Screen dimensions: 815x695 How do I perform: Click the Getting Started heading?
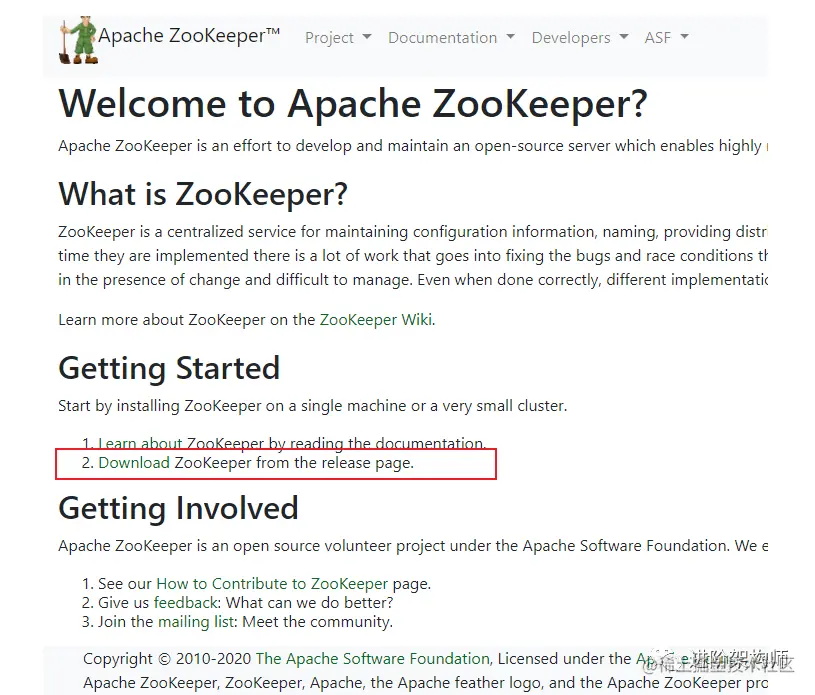tap(169, 369)
